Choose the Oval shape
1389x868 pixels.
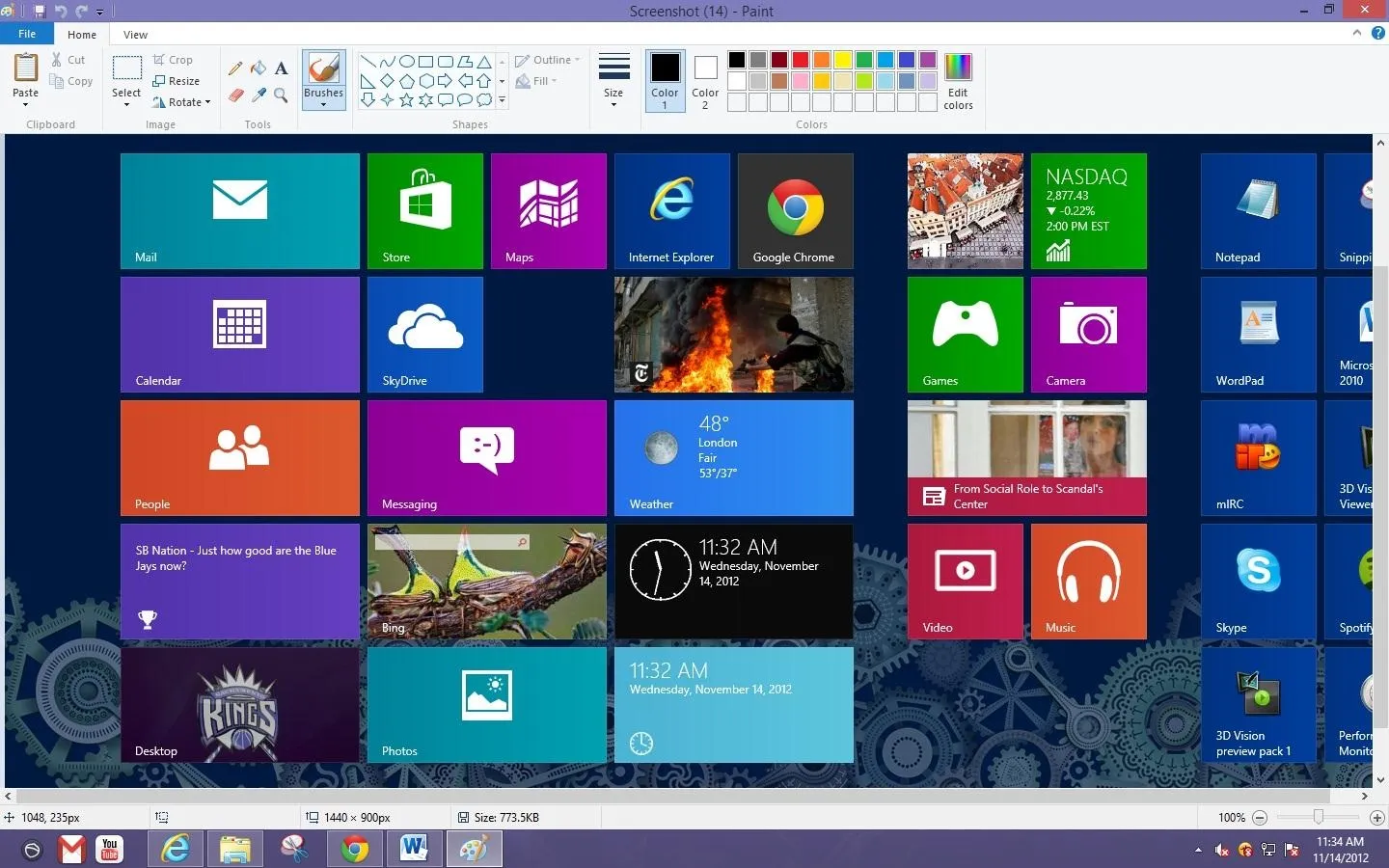pyautogui.click(x=406, y=62)
